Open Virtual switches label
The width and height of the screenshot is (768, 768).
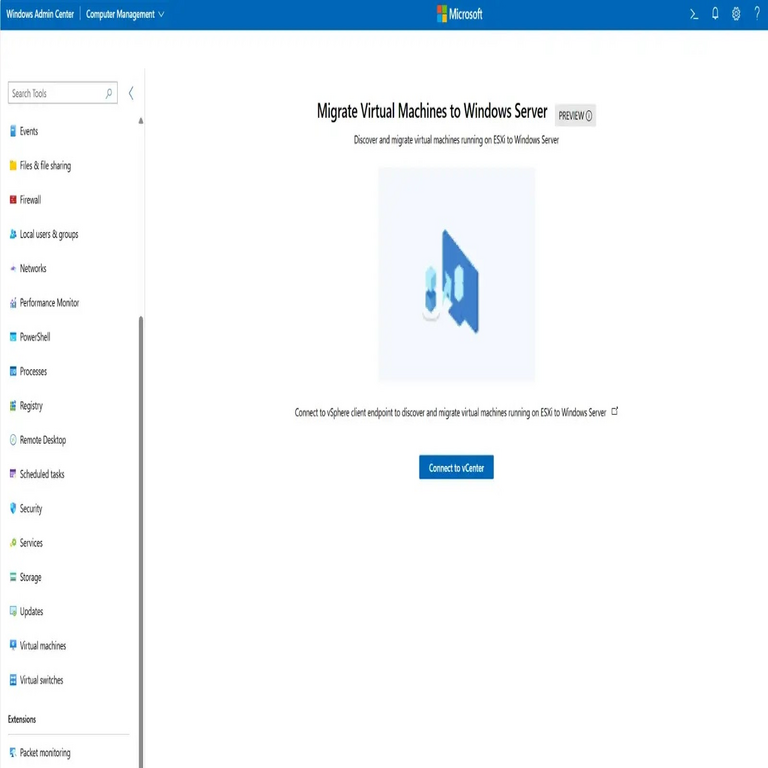point(42,680)
